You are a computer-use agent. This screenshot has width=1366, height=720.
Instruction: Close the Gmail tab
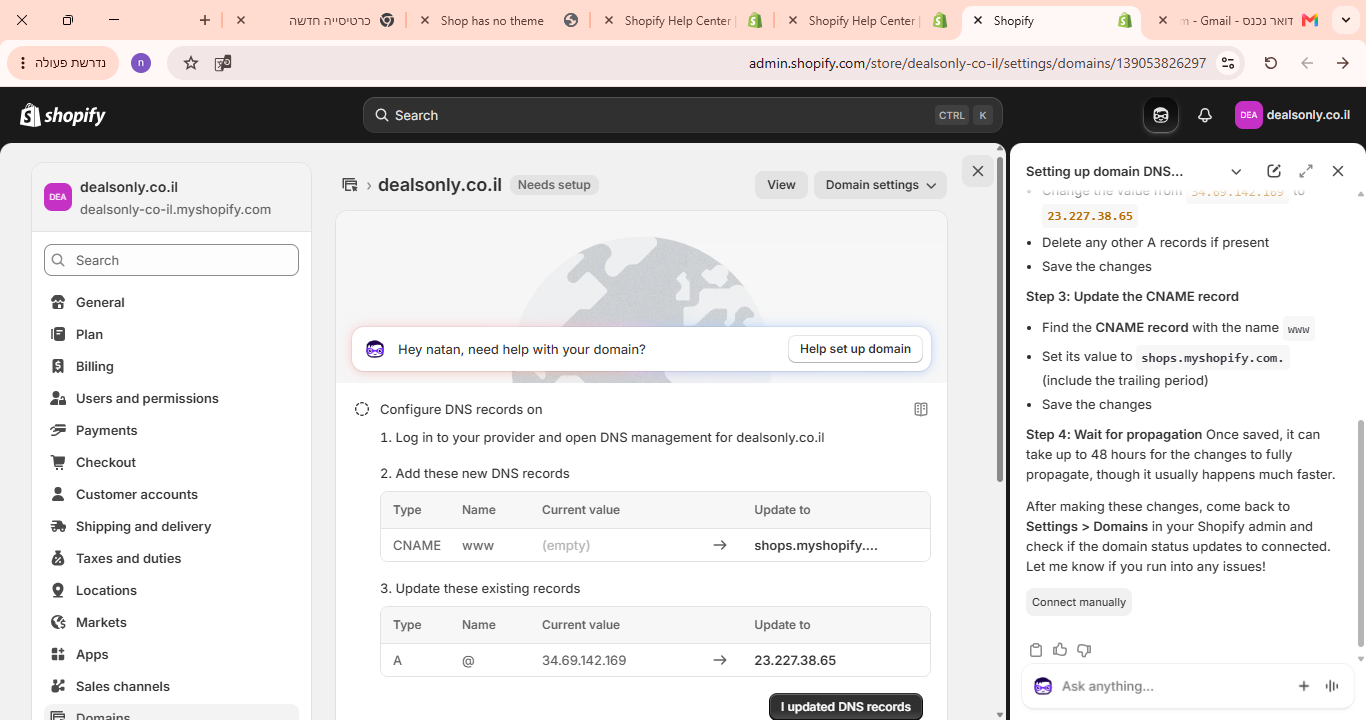tap(1162, 20)
